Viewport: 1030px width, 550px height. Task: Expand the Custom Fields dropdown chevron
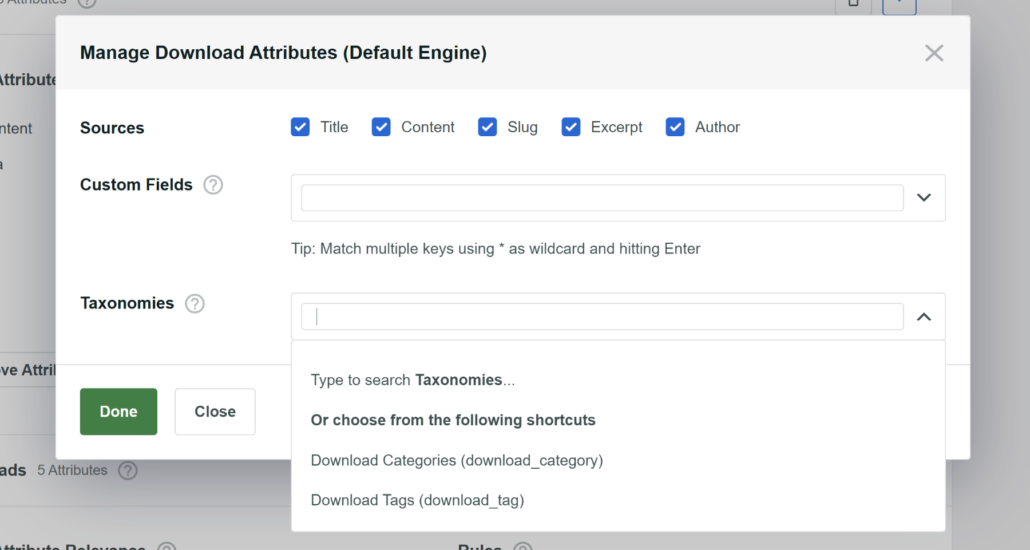(924, 198)
